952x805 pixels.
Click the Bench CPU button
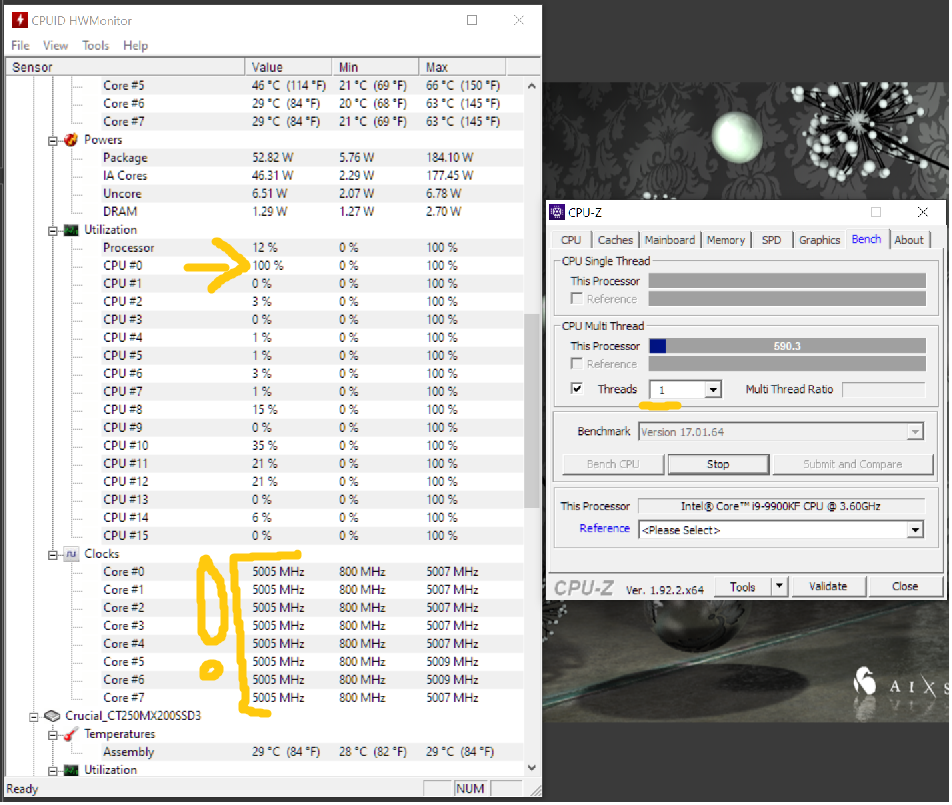click(x=613, y=465)
